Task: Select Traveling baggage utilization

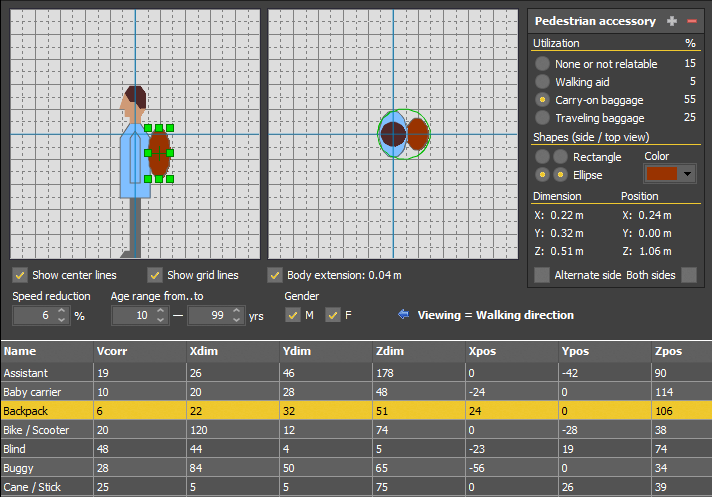Action: coord(542,118)
